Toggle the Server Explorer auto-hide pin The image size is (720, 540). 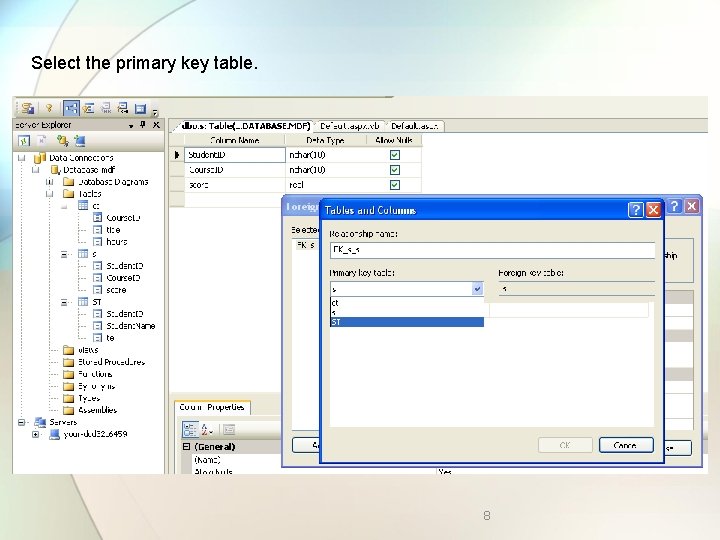pos(143,125)
